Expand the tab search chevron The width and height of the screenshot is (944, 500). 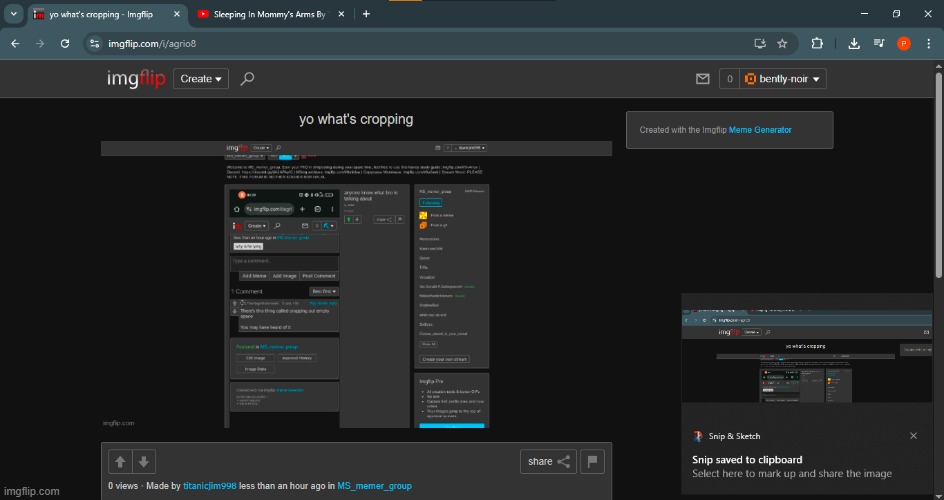[13, 14]
